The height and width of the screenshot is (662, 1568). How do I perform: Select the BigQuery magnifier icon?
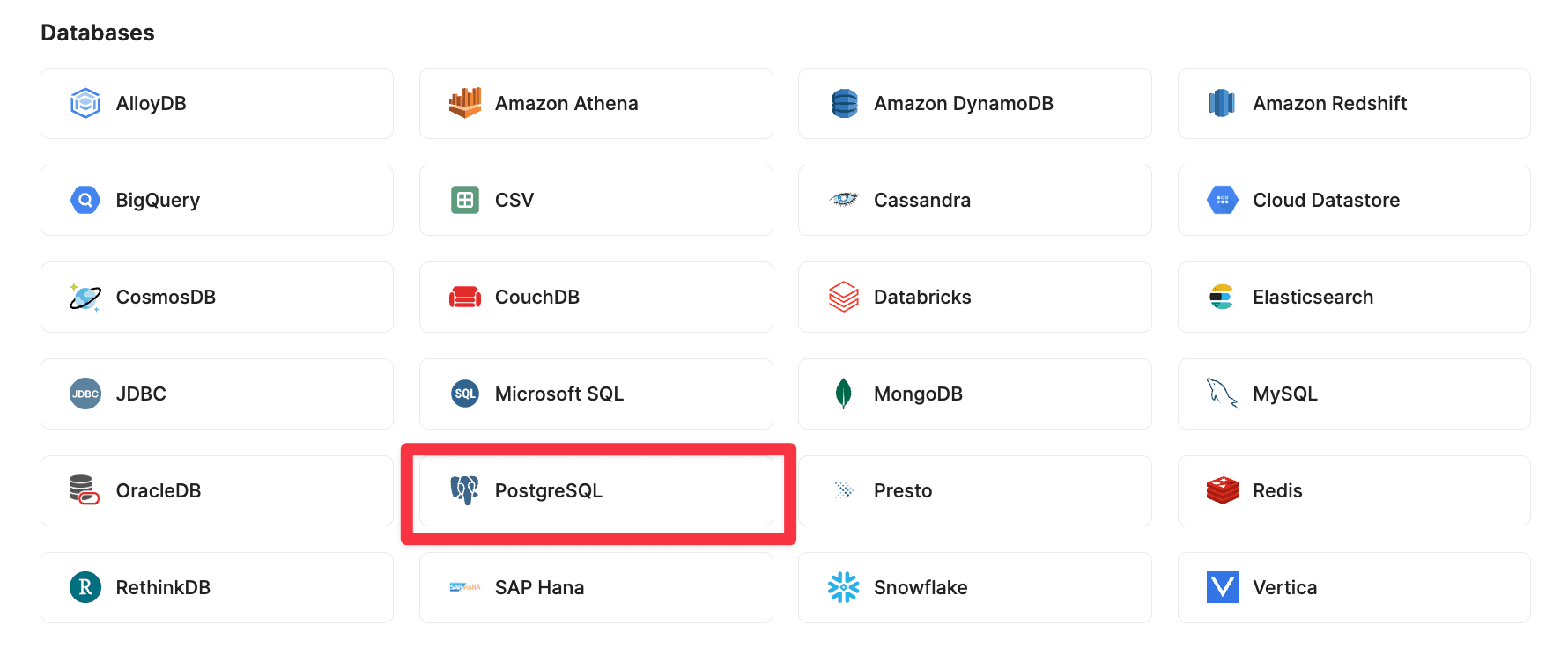tap(85, 200)
